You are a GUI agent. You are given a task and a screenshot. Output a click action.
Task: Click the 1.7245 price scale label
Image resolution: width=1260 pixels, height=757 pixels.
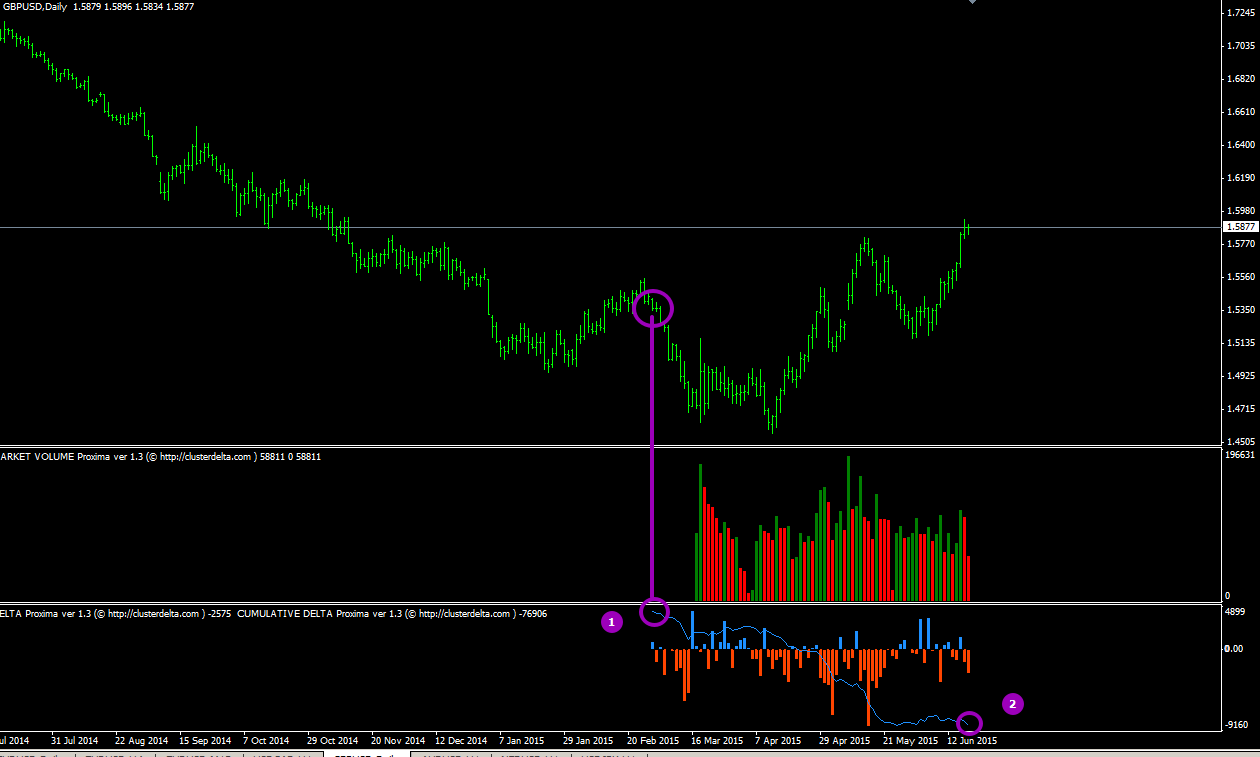pyautogui.click(x=1240, y=13)
